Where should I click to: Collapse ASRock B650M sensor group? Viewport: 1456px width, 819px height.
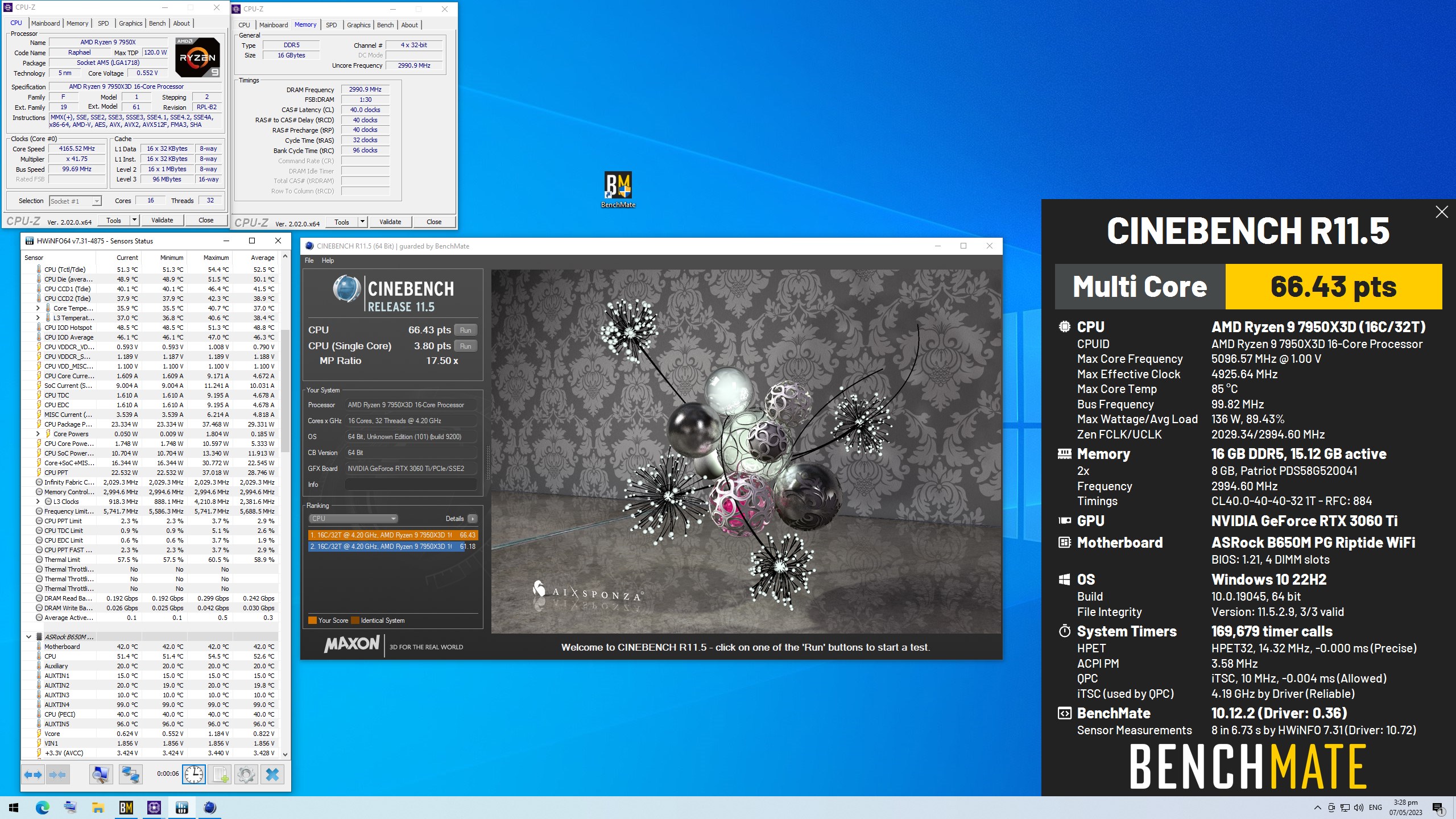tap(29, 637)
